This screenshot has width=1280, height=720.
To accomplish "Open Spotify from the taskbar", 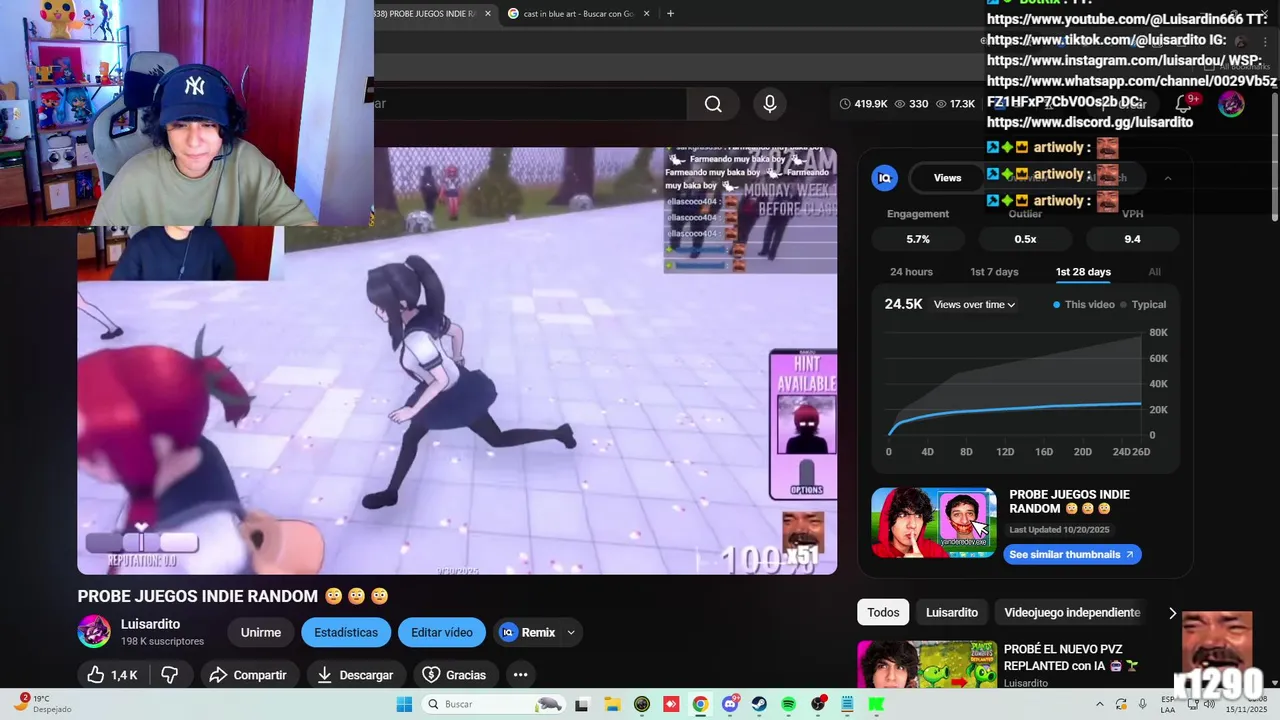I will pos(788,704).
